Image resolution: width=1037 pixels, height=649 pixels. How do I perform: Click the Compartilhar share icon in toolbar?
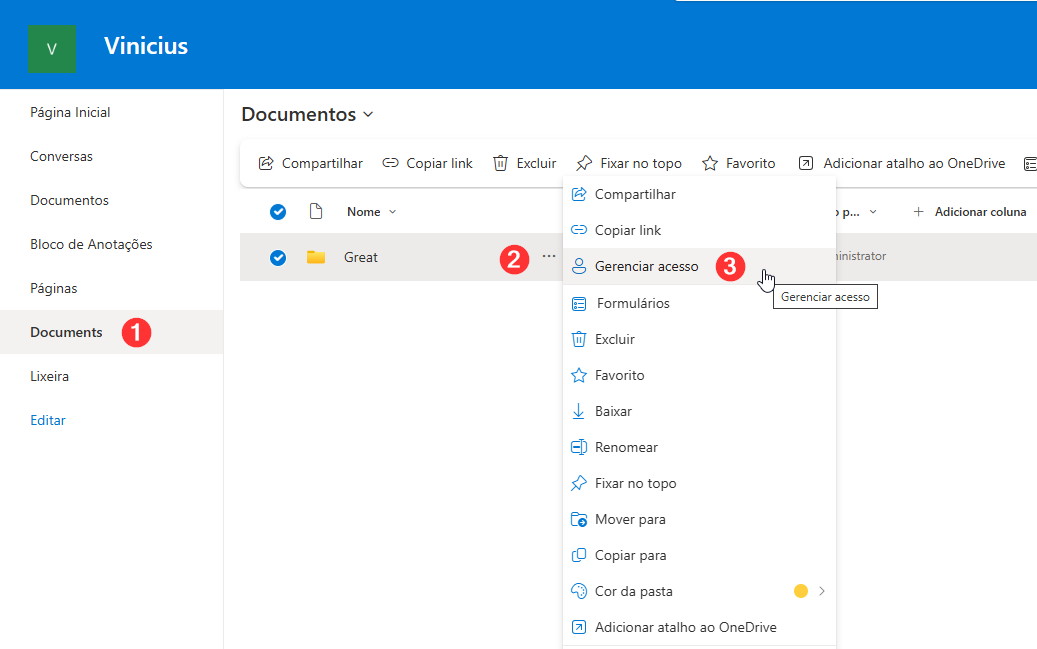tap(266, 163)
